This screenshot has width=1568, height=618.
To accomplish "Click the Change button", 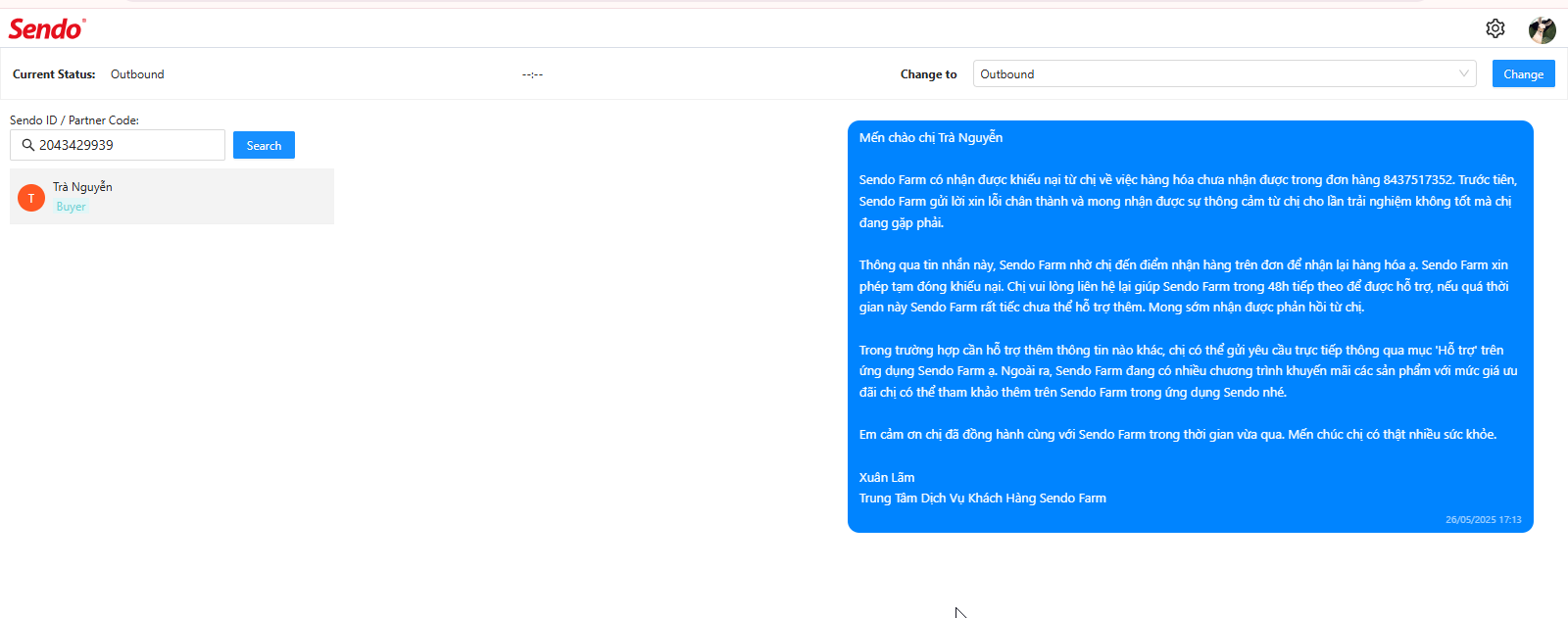I will point(1523,73).
